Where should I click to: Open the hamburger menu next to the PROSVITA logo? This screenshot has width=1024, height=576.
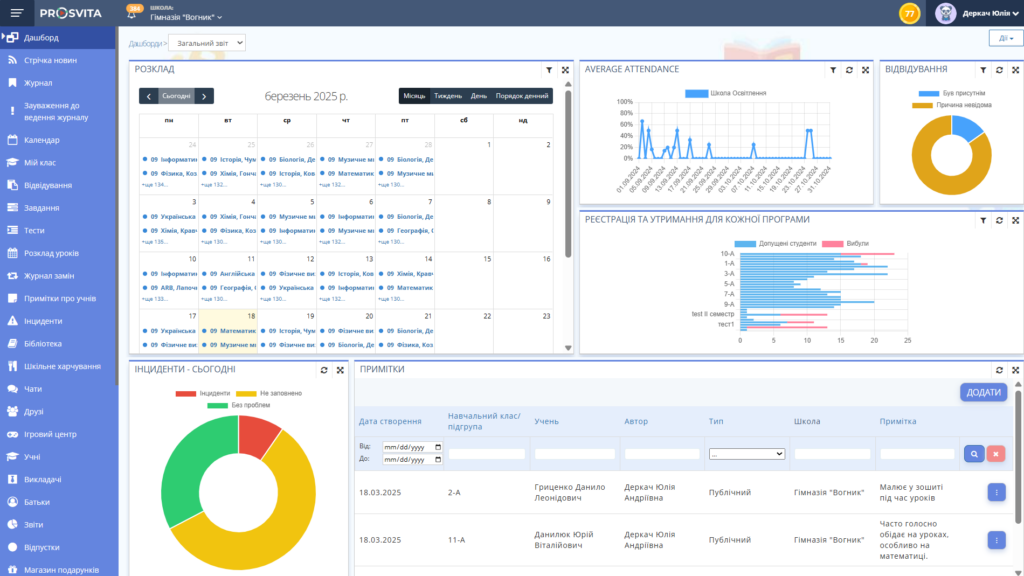tap(17, 13)
